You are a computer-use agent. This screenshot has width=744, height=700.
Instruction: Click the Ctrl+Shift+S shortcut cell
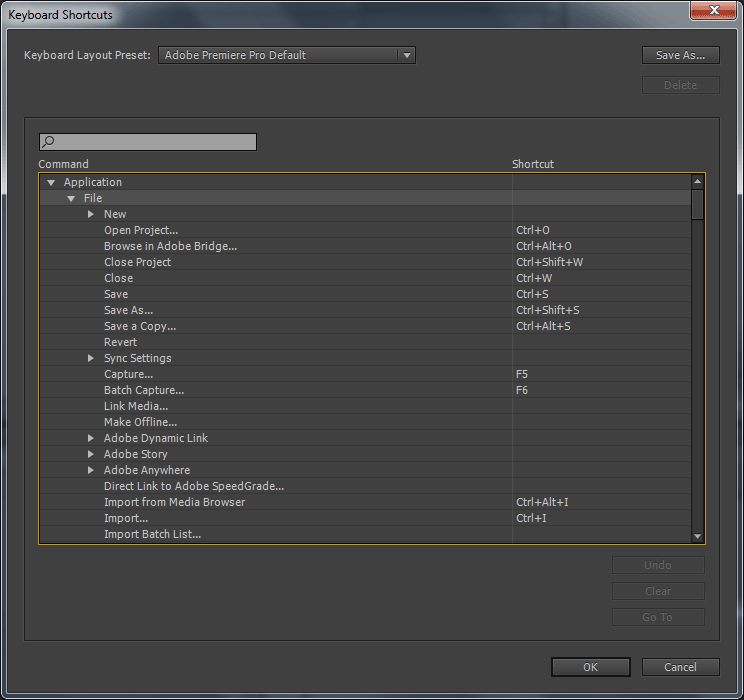tap(602, 310)
